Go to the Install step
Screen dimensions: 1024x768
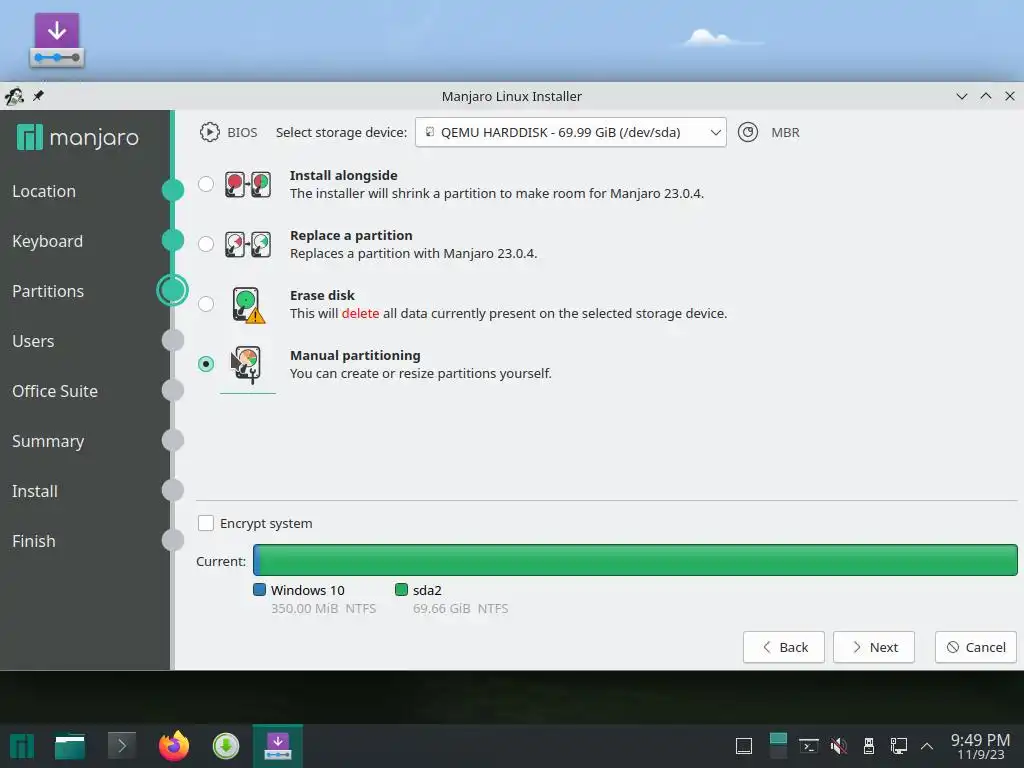[35, 491]
